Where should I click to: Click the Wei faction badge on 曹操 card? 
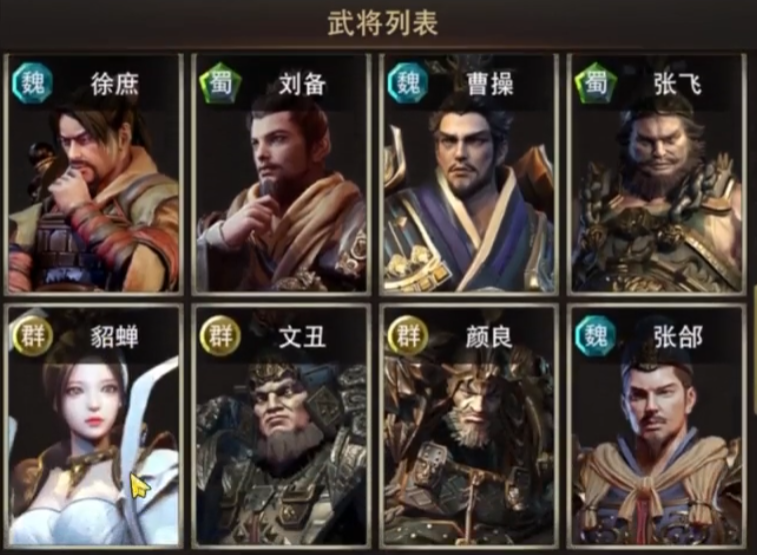pos(408,83)
